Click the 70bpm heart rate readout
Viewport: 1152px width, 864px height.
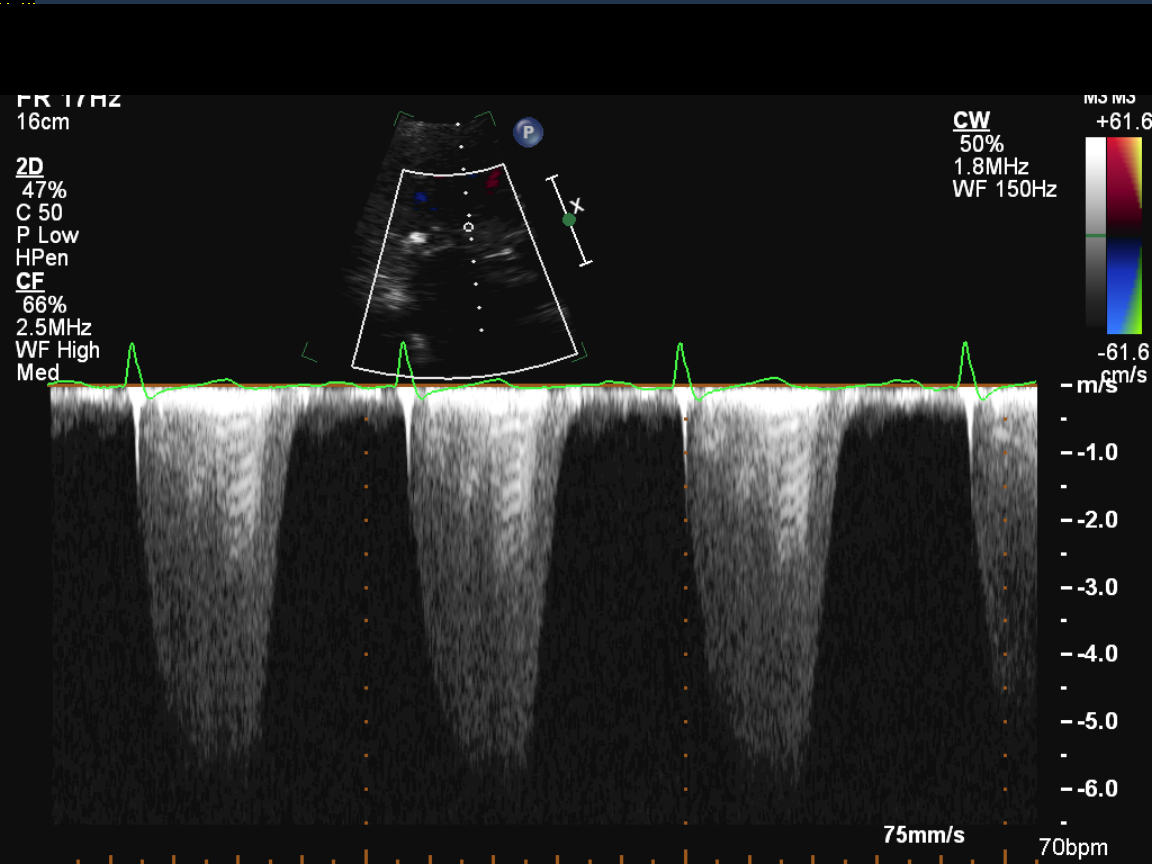1072,848
